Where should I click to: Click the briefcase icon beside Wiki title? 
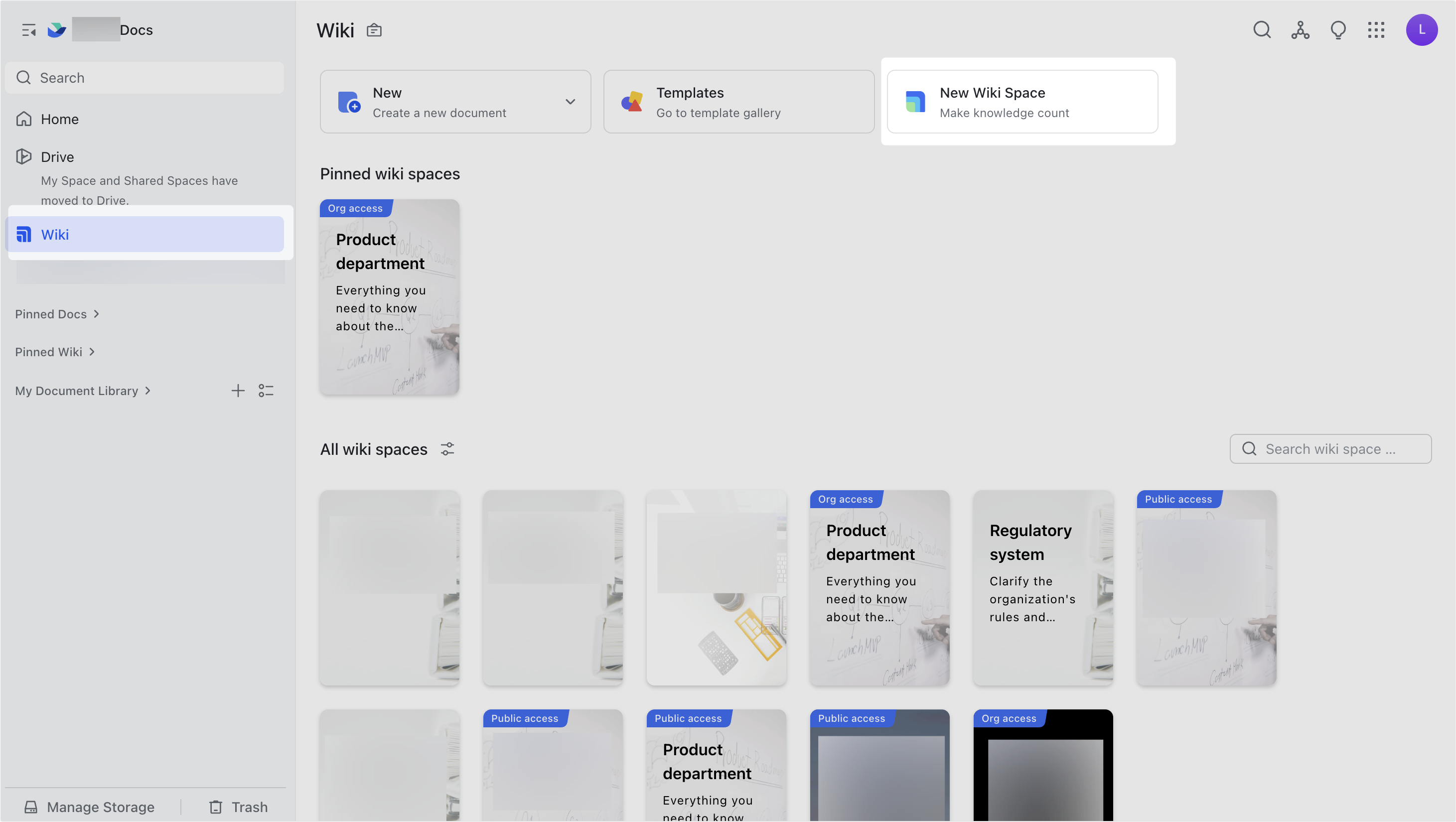click(x=374, y=30)
